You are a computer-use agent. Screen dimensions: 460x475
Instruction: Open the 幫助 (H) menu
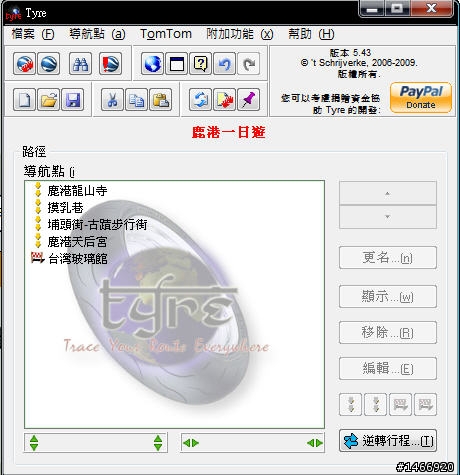[x=311, y=34]
